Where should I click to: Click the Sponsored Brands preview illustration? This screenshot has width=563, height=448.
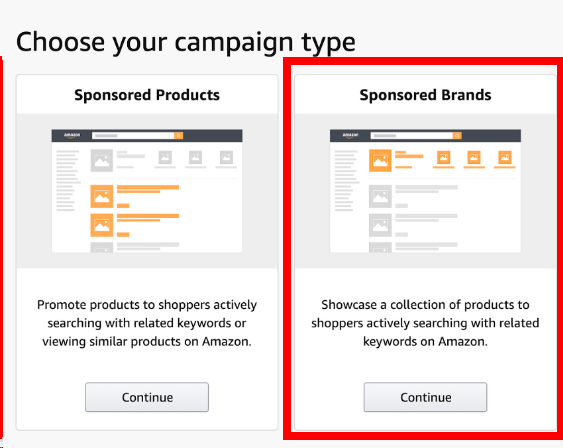[x=425, y=191]
